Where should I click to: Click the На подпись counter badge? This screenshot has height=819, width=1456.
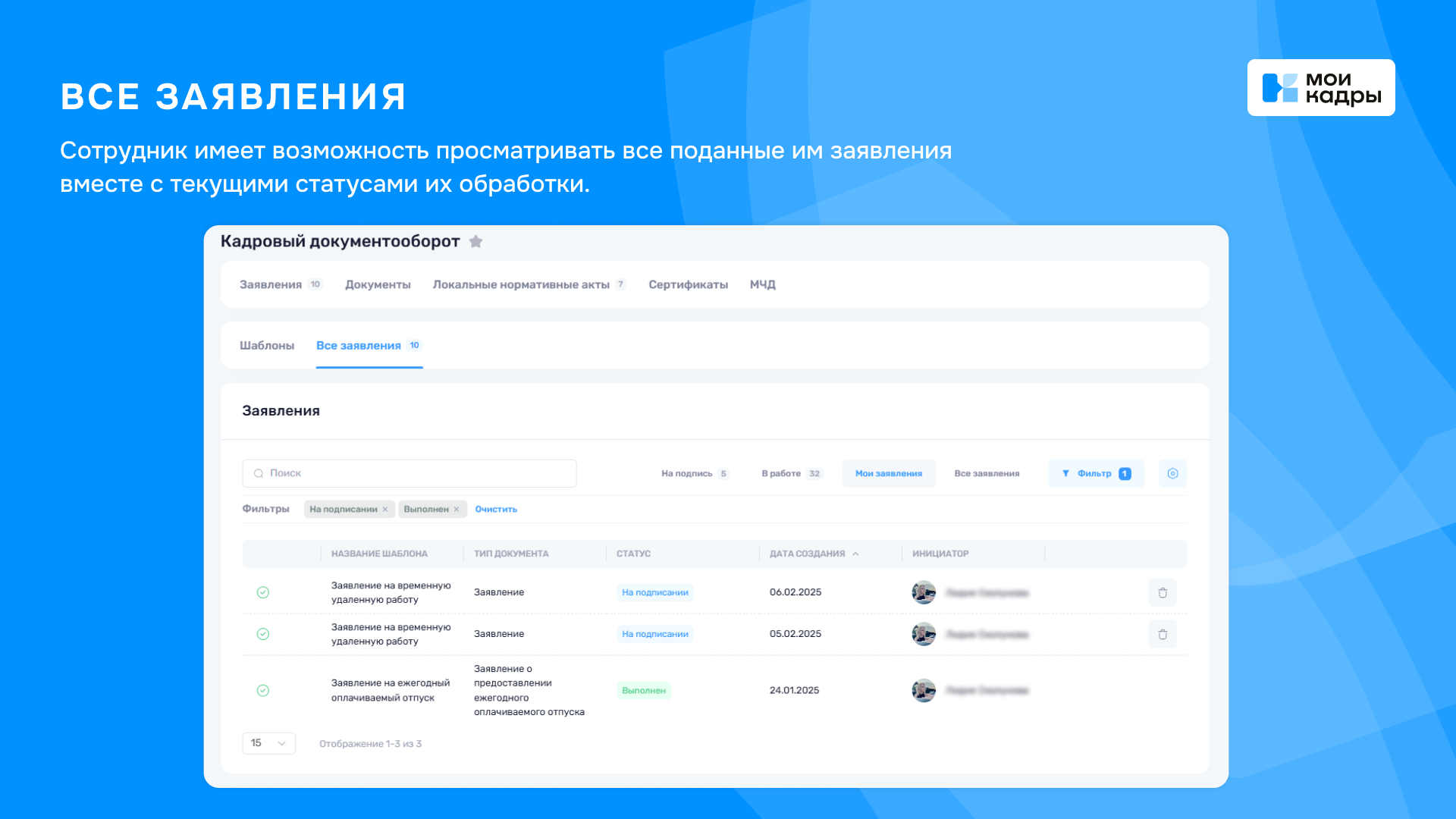(x=724, y=473)
